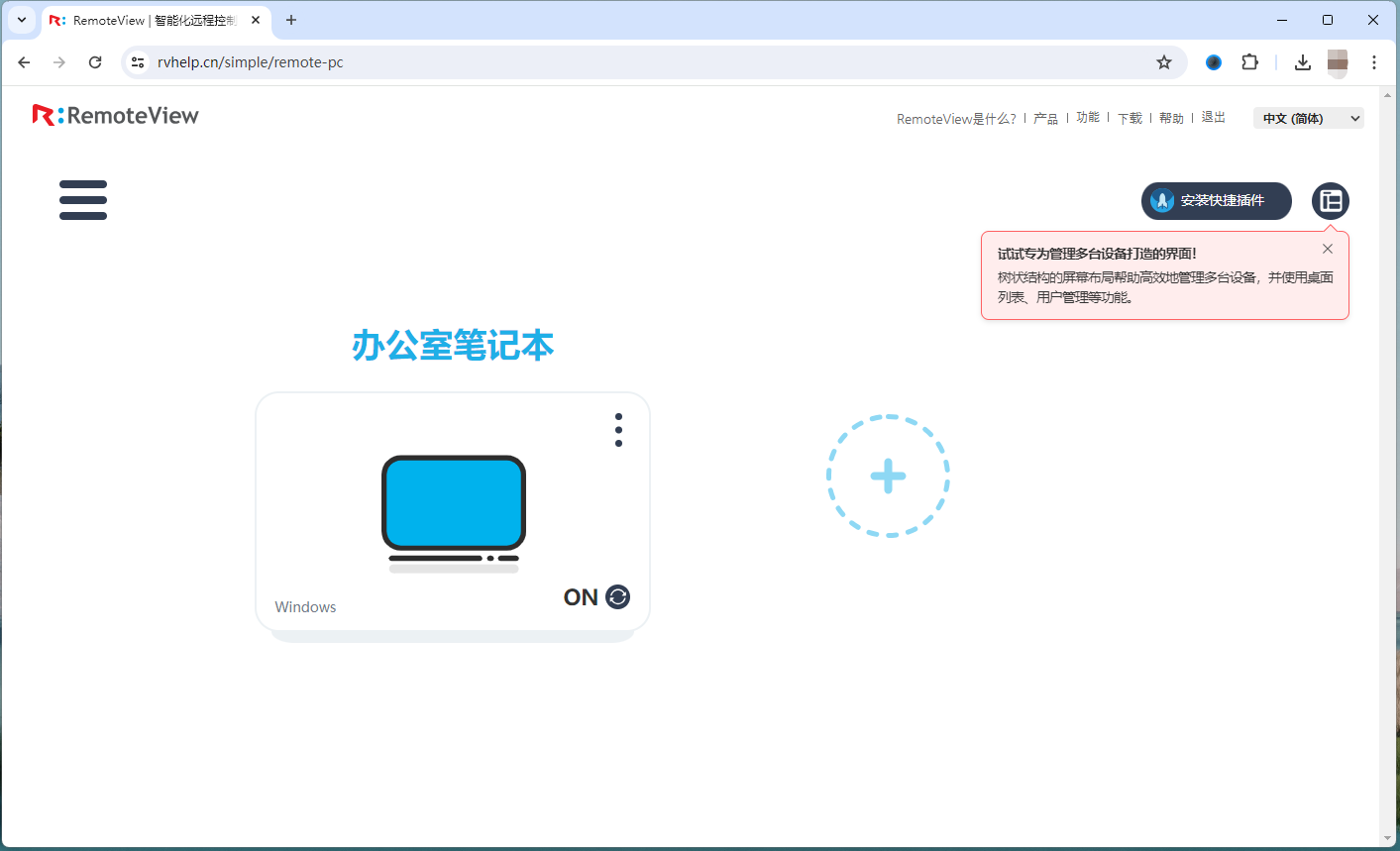1400x851 pixels.
Task: Click the page vertical scrollbar
Action: (1389, 466)
